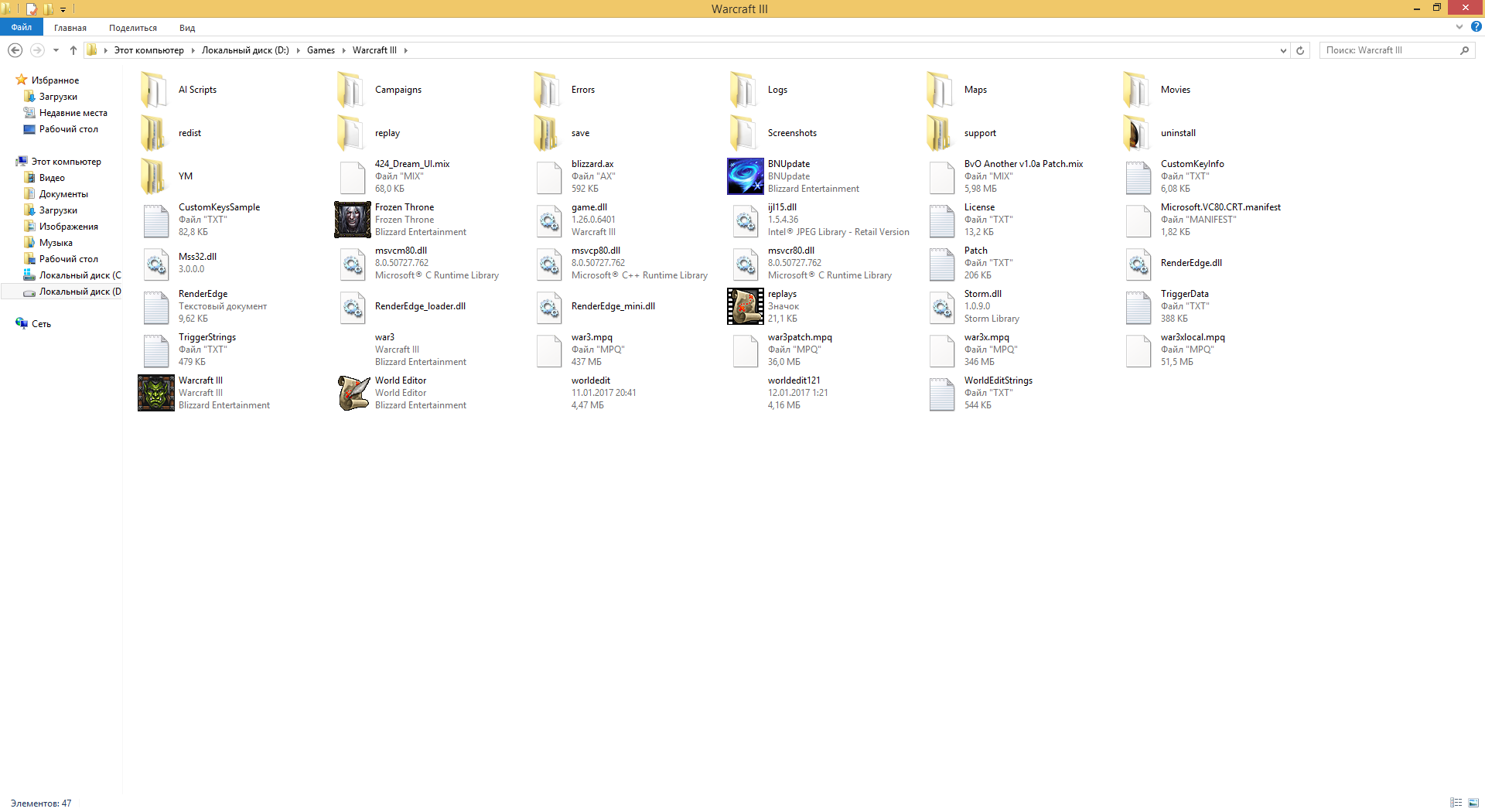Go to Локальный диск (D:) in address bar

(x=245, y=50)
